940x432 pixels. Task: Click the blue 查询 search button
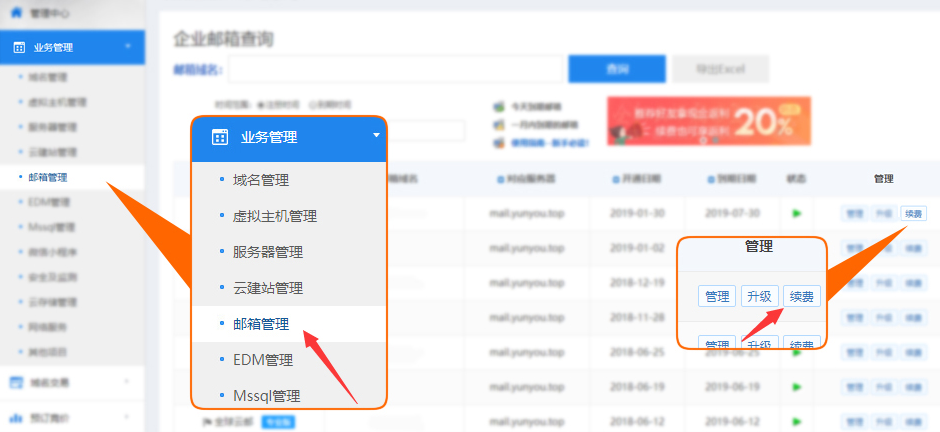[616, 69]
